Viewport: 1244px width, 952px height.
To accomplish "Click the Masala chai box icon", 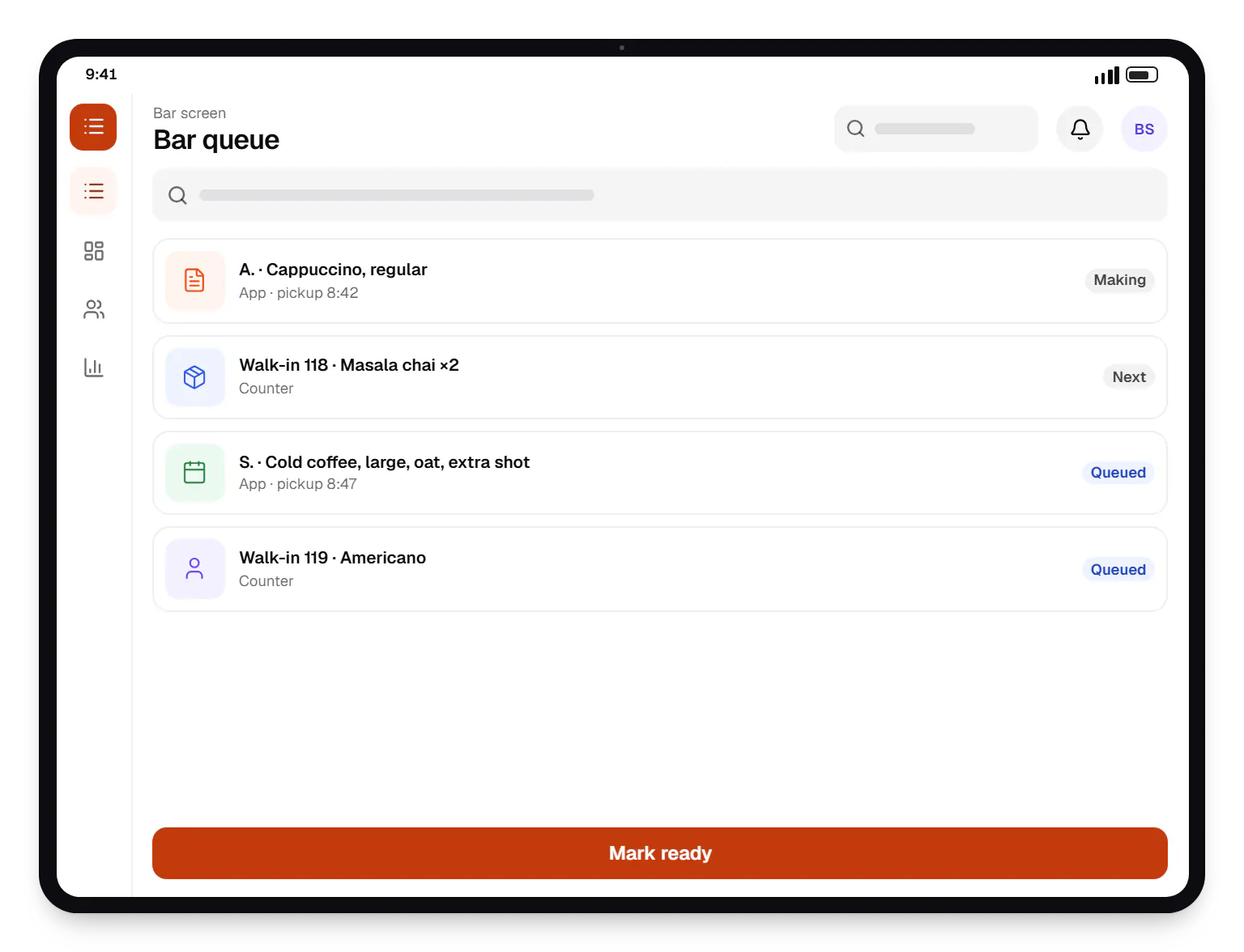I will [x=195, y=377].
